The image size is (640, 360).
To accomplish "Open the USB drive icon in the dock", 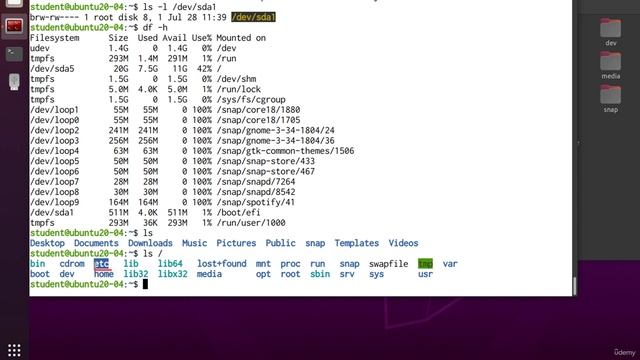I will 14,82.
